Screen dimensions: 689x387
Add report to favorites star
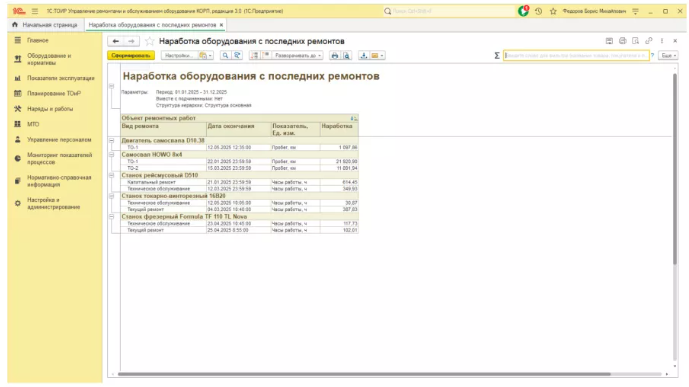(149, 41)
